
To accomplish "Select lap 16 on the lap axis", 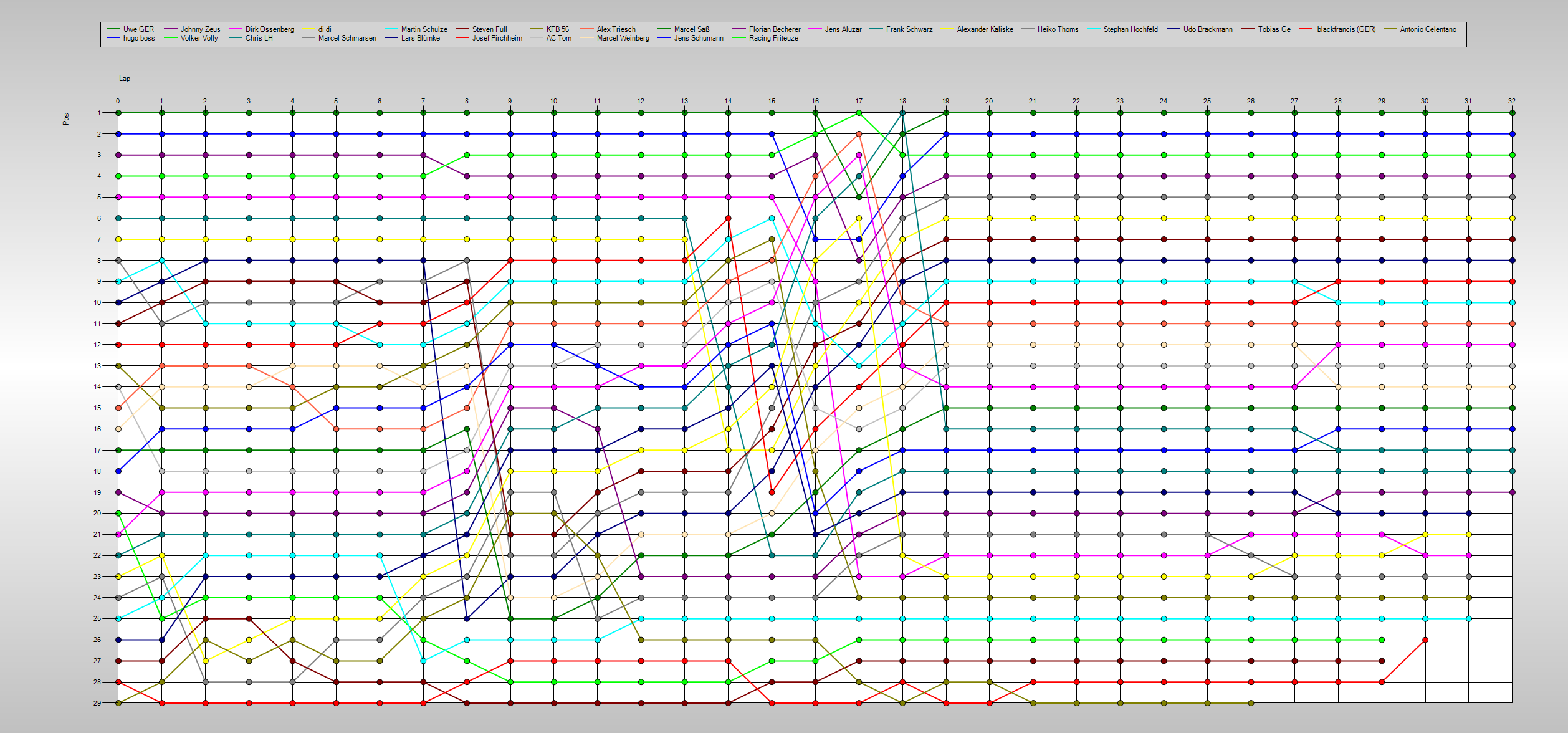I will coord(815,101).
